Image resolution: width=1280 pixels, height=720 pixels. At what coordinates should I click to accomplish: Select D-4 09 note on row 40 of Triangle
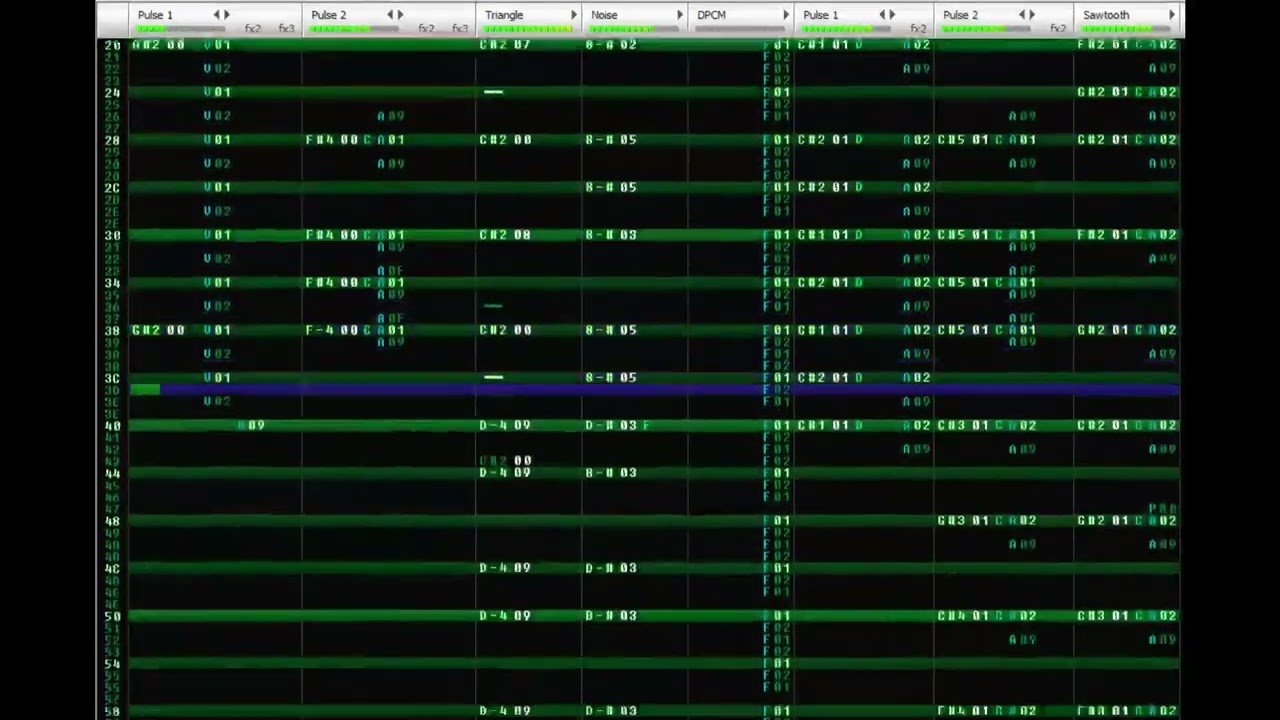point(505,426)
